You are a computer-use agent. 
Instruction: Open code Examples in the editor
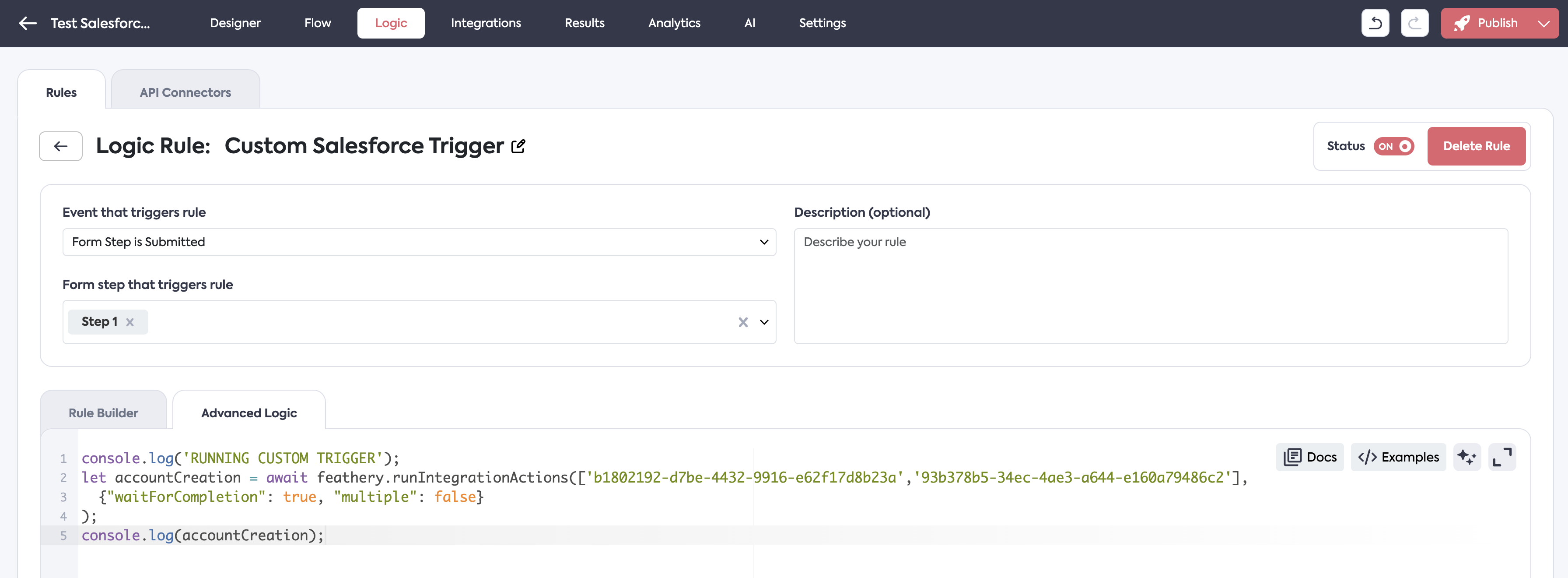pos(1397,457)
